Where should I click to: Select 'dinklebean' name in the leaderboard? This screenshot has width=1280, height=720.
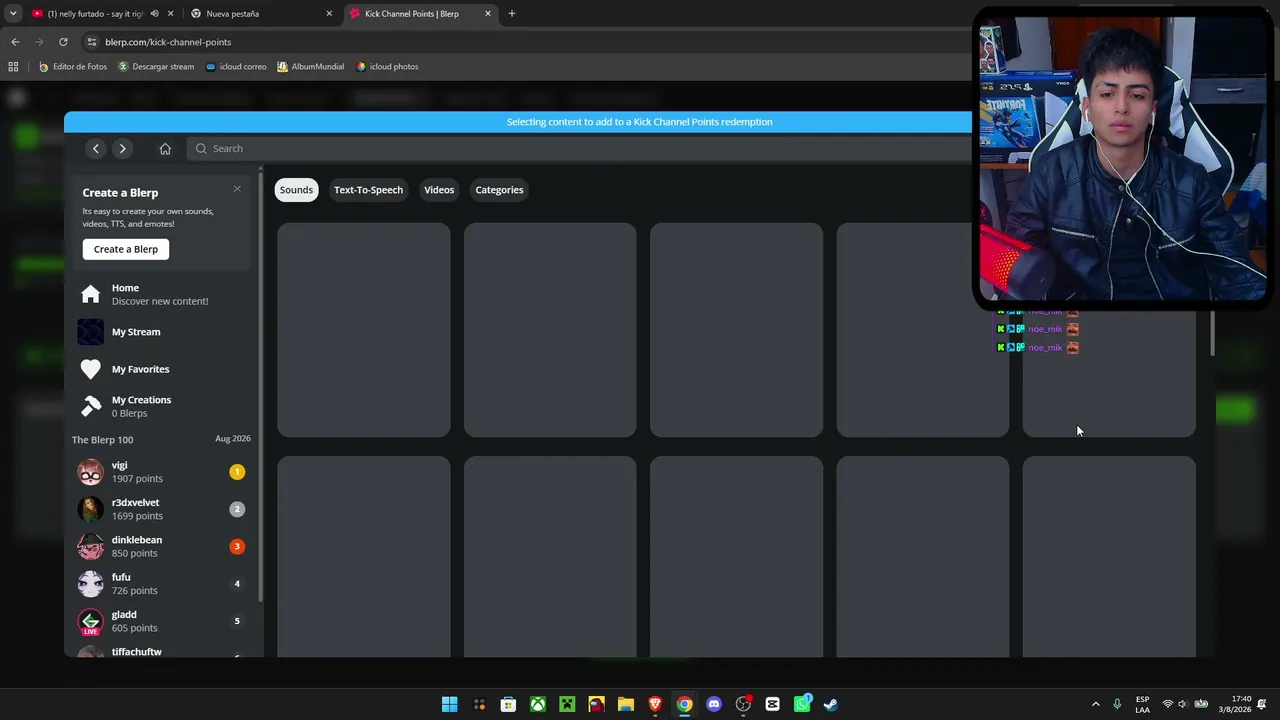137,540
